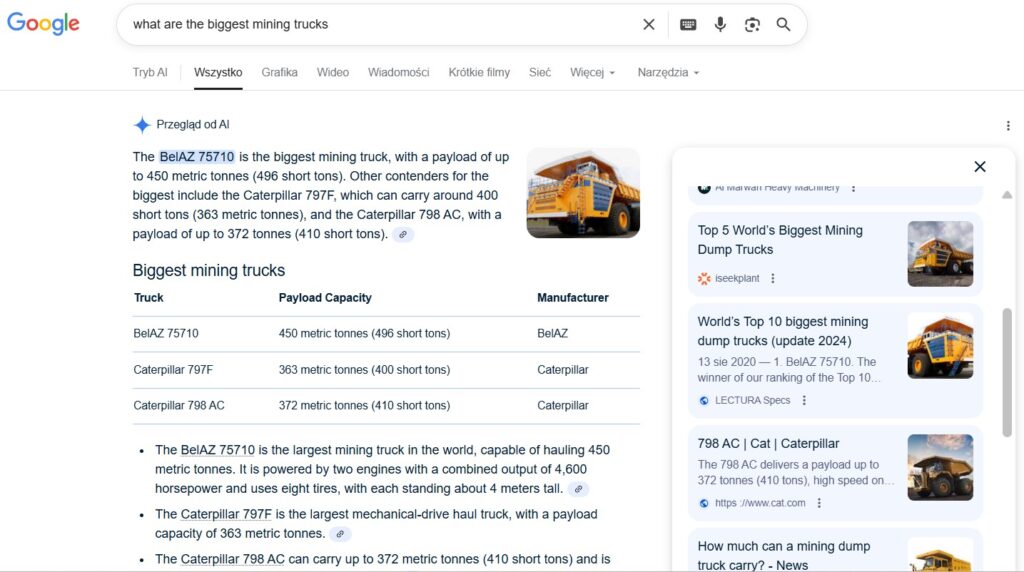Close the sources side panel
Image resolution: width=1024 pixels, height=572 pixels.
pos(979,167)
